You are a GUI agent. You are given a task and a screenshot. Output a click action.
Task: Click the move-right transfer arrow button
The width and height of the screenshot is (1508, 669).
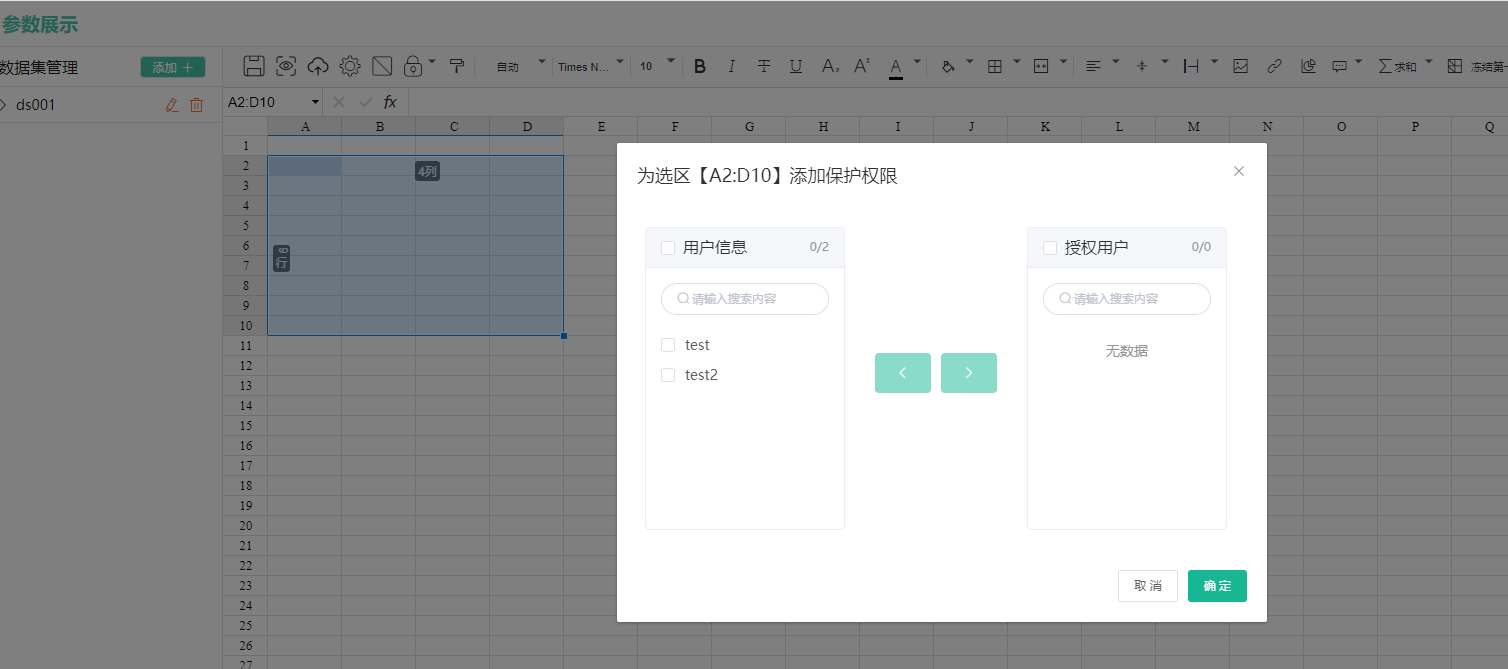pos(969,373)
